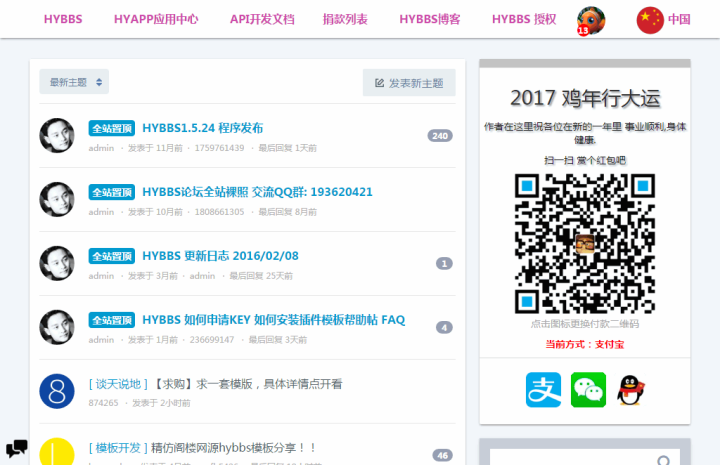The image size is (720, 465).
Task: Open the HYBBS home nav link
Action: click(63, 19)
